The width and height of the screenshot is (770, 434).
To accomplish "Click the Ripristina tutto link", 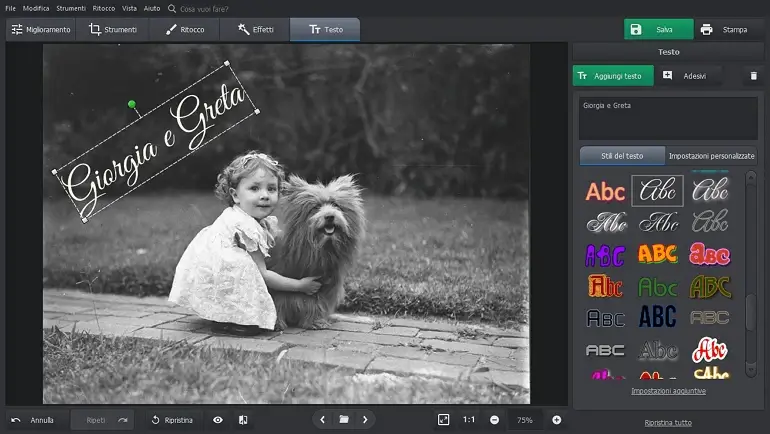I will (x=668, y=423).
